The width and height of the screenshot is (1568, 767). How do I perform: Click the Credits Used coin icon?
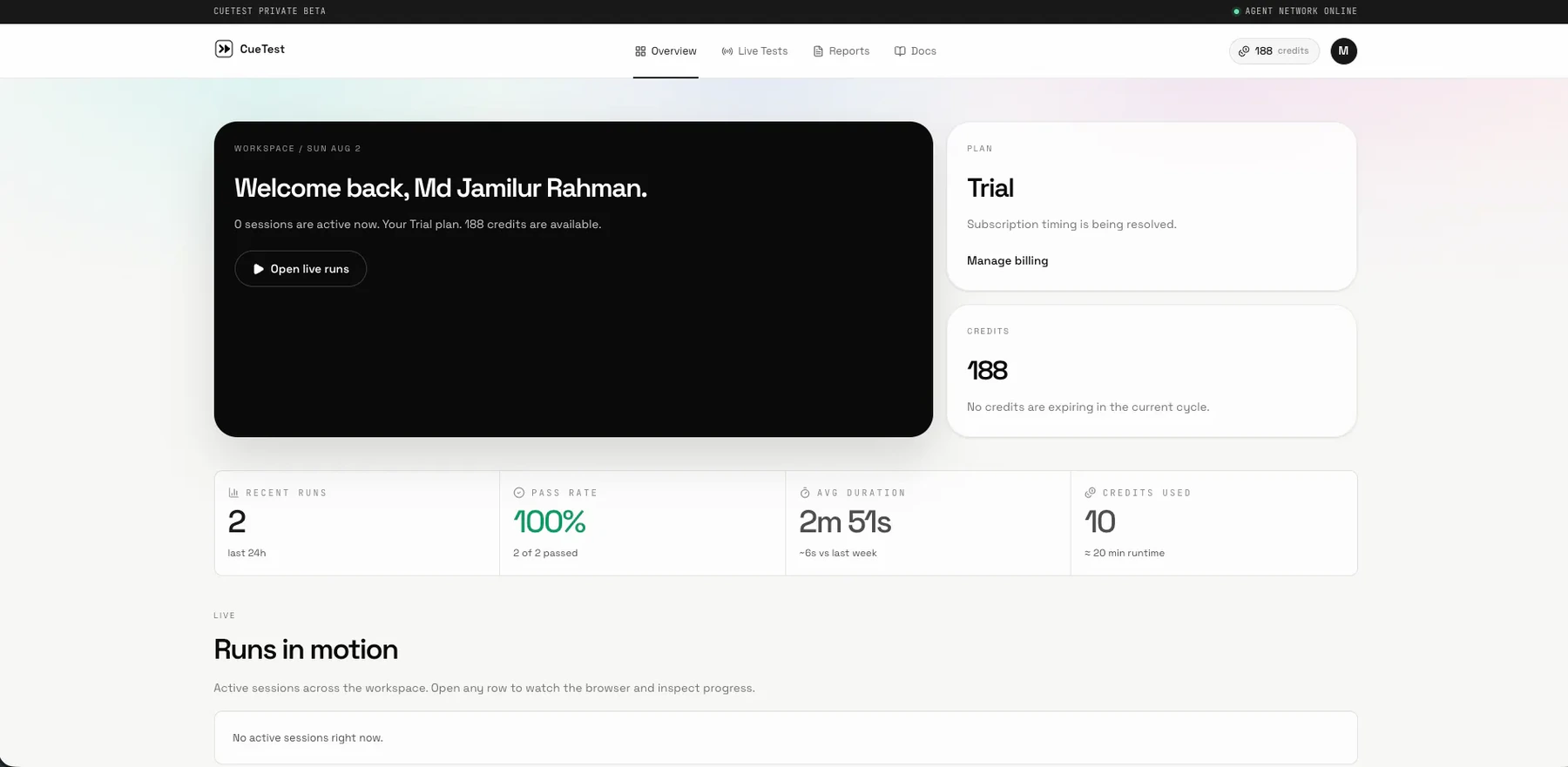[1090, 493]
